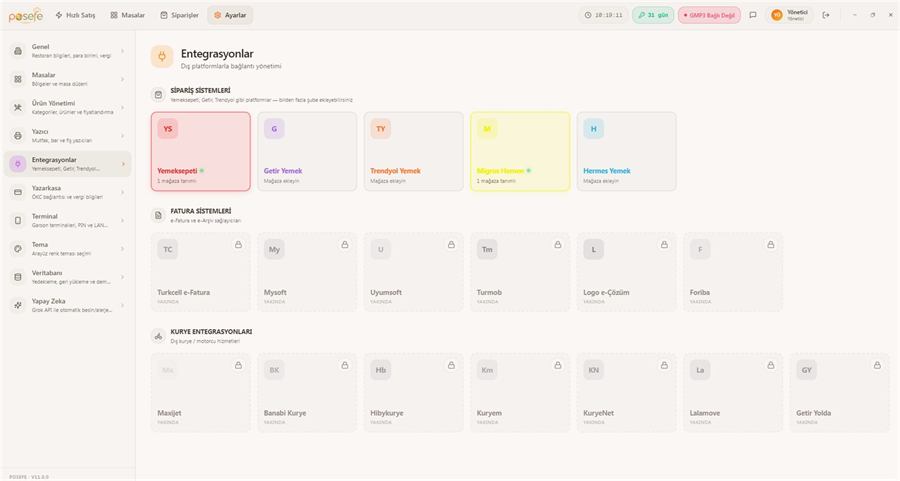This screenshot has width=900, height=481.
Task: Click the Yazarkasa card icon
Action: click(18, 192)
